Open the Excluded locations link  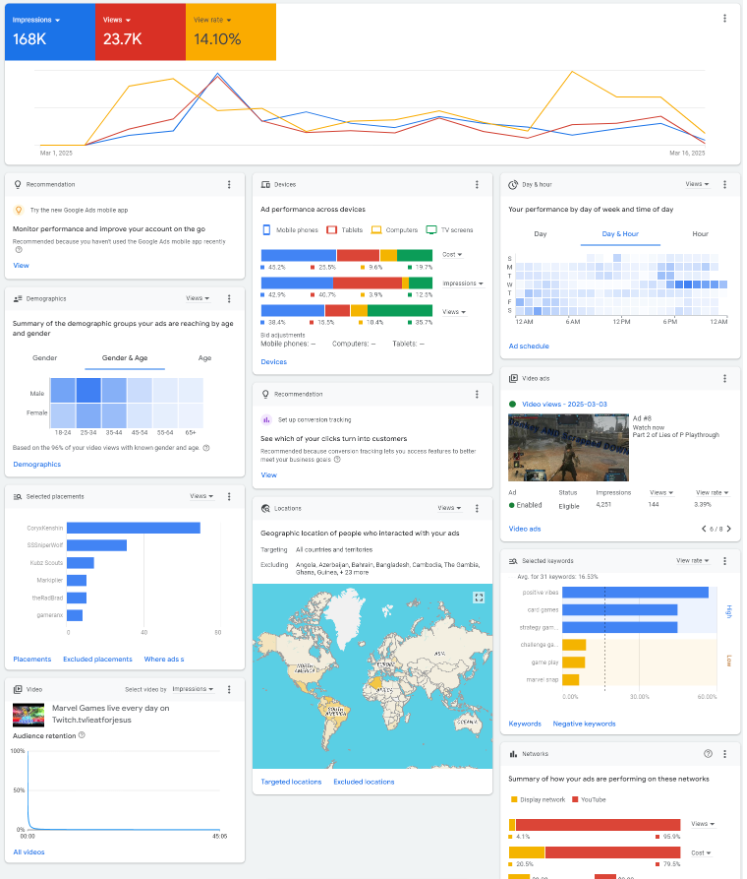(x=364, y=782)
